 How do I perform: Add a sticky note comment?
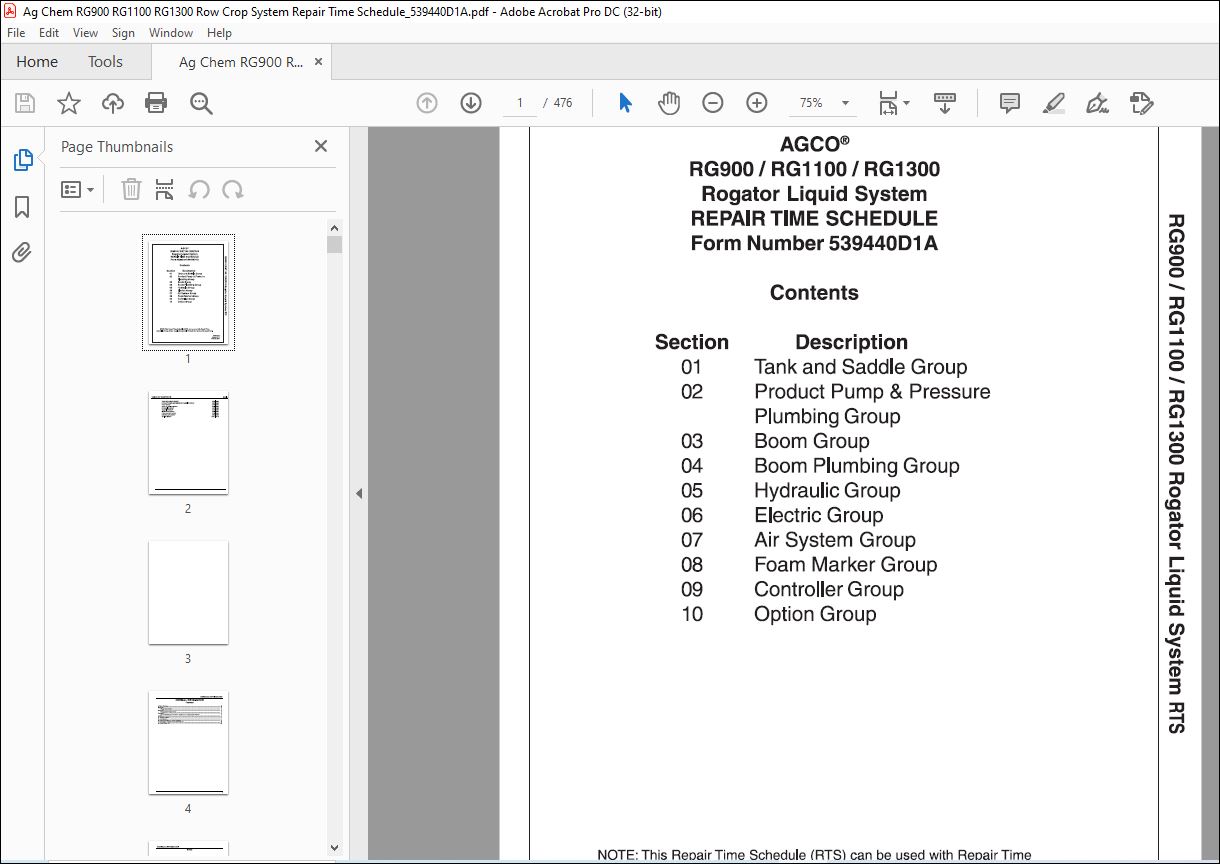[x=1010, y=103]
